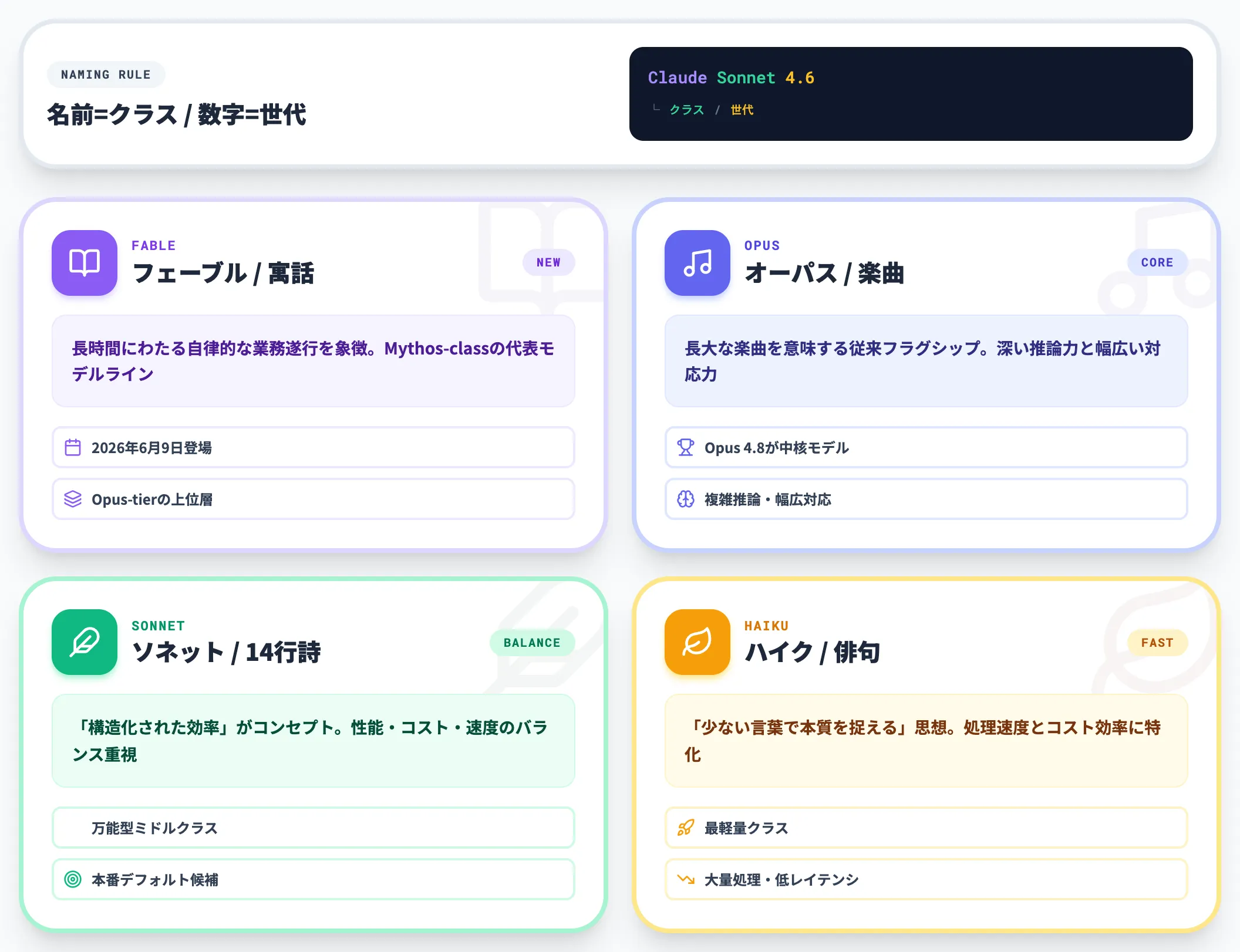1240x952 pixels.
Task: Open the 万能型ミドルクラス item row
Action: (x=314, y=828)
